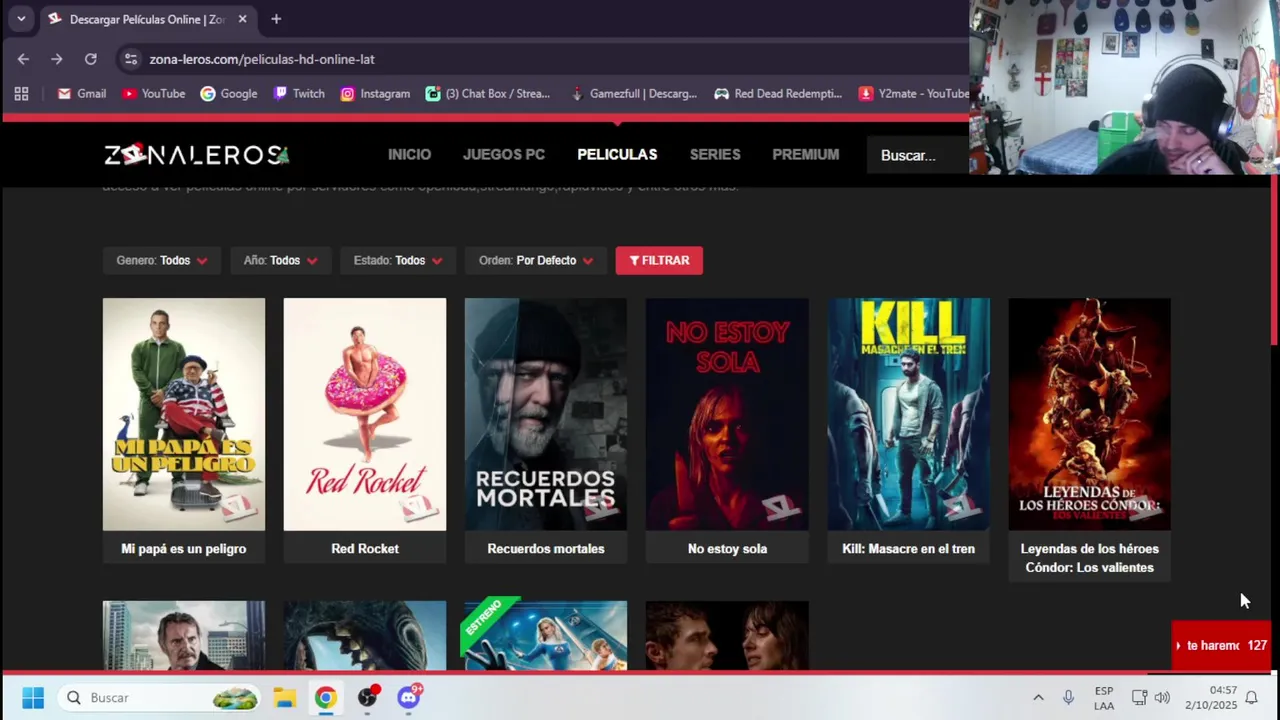Open Mi papá es un peligro poster
This screenshot has width=1280, height=720.
pyautogui.click(x=184, y=414)
